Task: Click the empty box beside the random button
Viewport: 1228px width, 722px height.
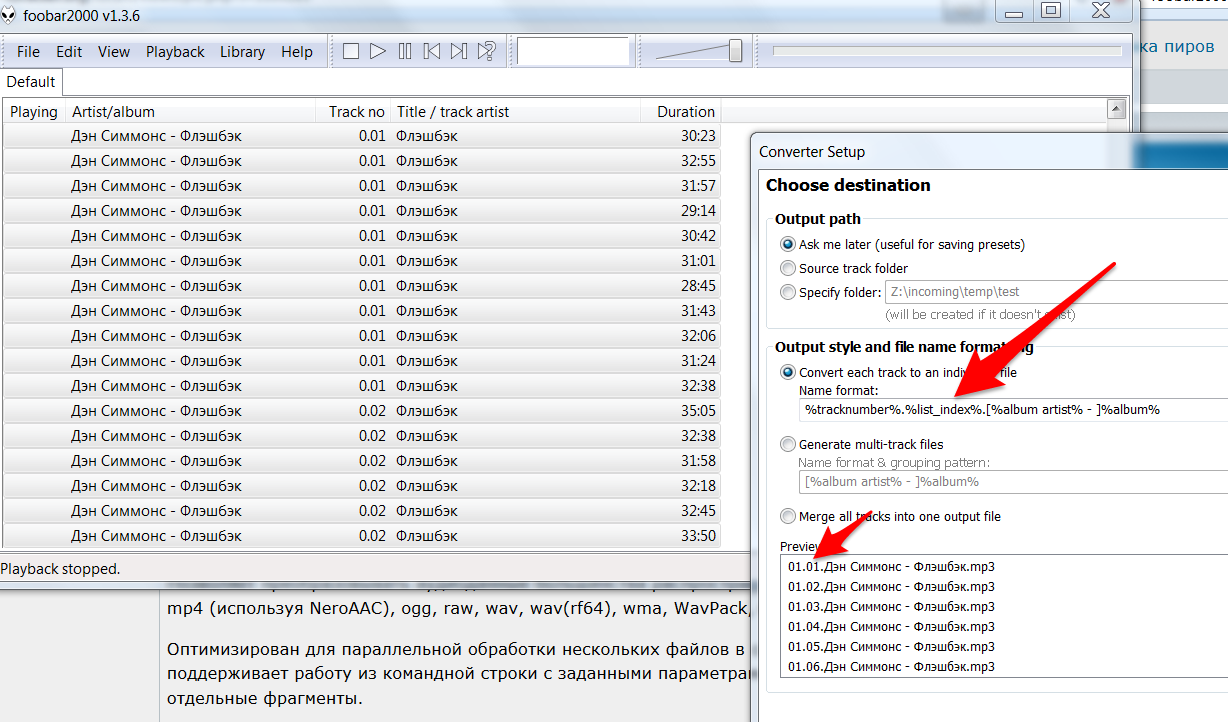Action: click(x=573, y=51)
